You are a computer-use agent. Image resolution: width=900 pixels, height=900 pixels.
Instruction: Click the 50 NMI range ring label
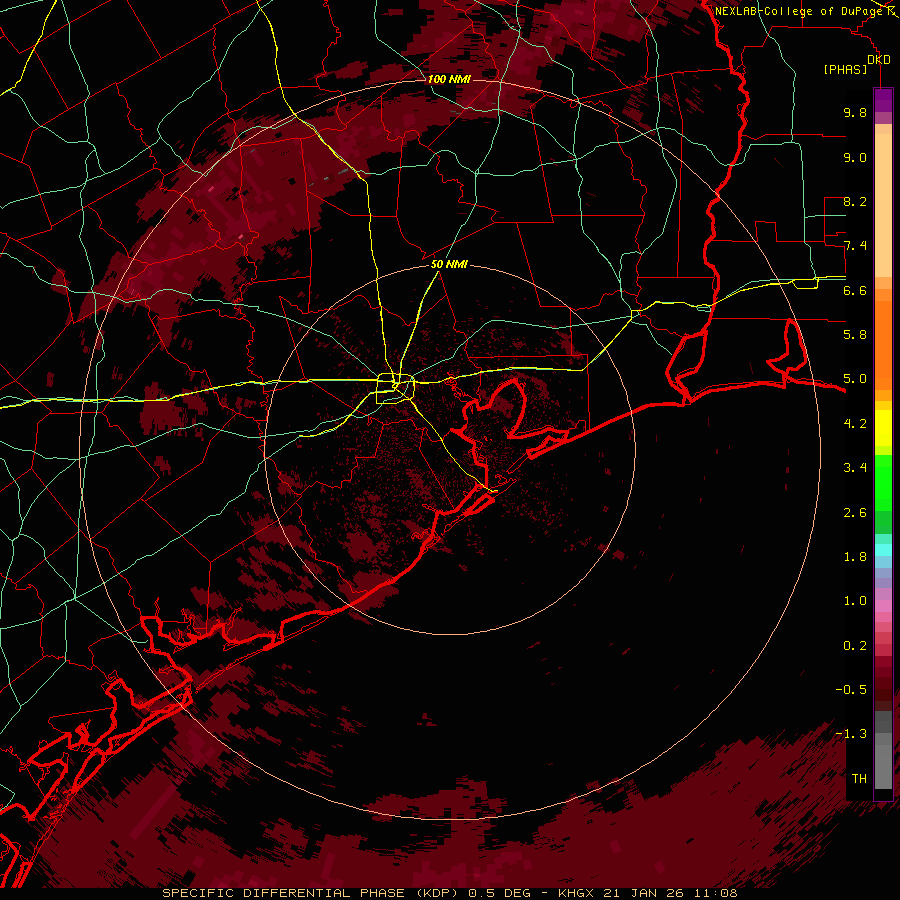tap(449, 264)
